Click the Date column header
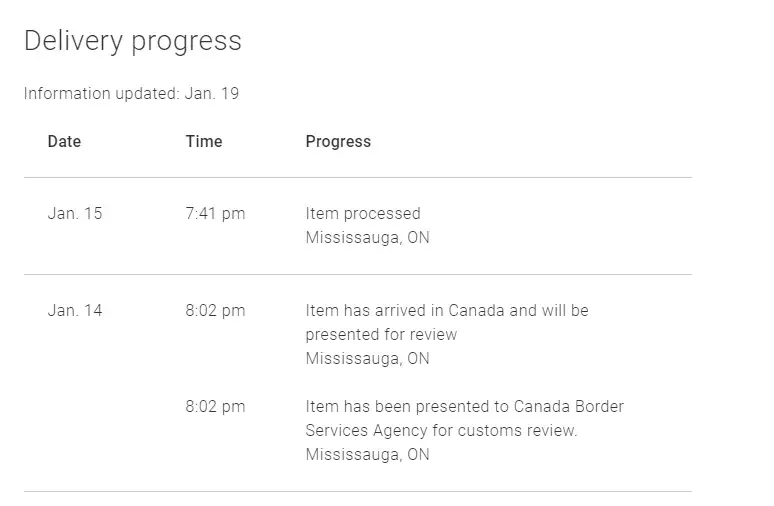 64,142
